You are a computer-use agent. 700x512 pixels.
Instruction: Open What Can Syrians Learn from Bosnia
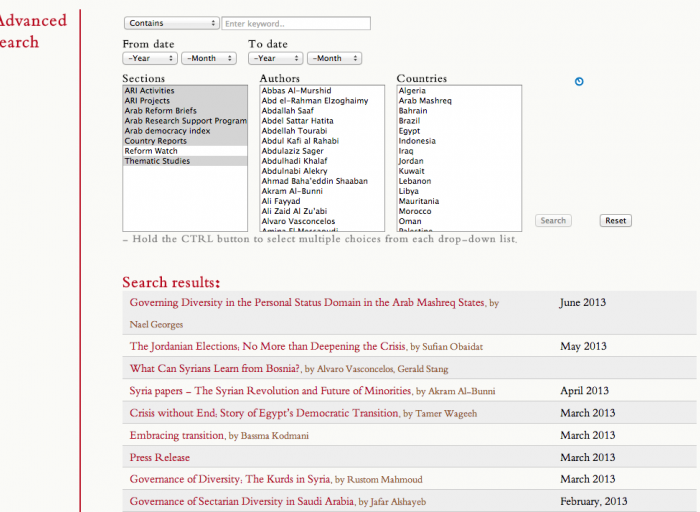coord(215,368)
